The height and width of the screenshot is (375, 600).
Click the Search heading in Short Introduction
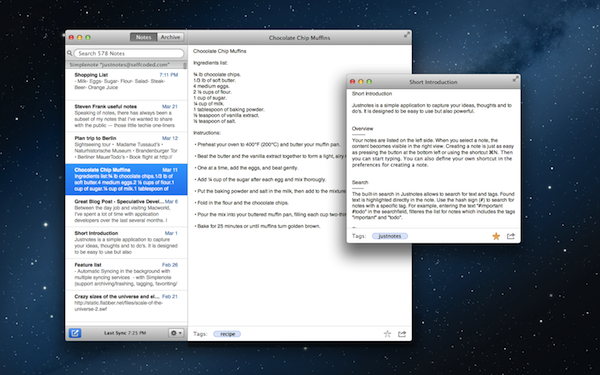(x=360, y=183)
